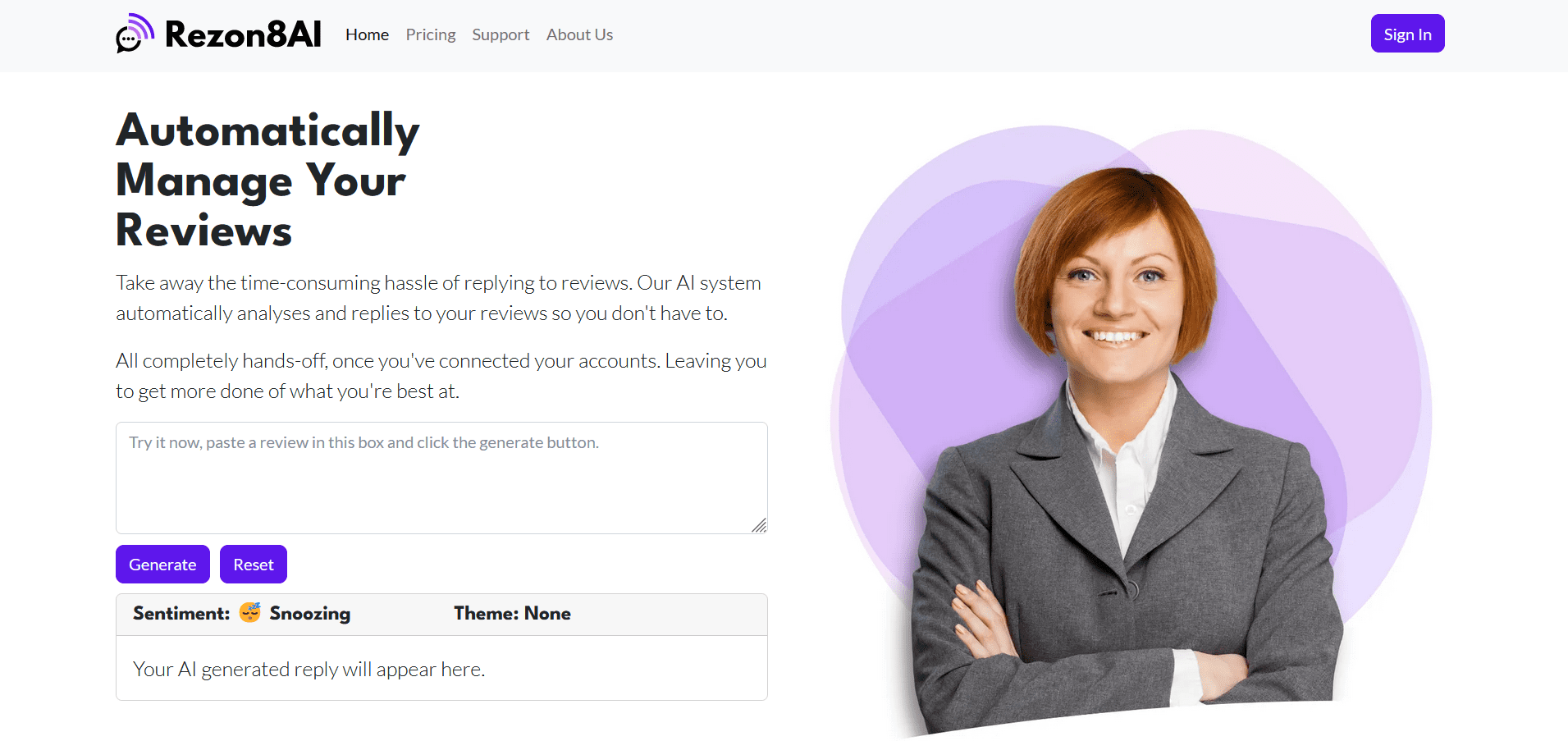
Task: Click the textarea resize handle corner
Action: coord(759,525)
